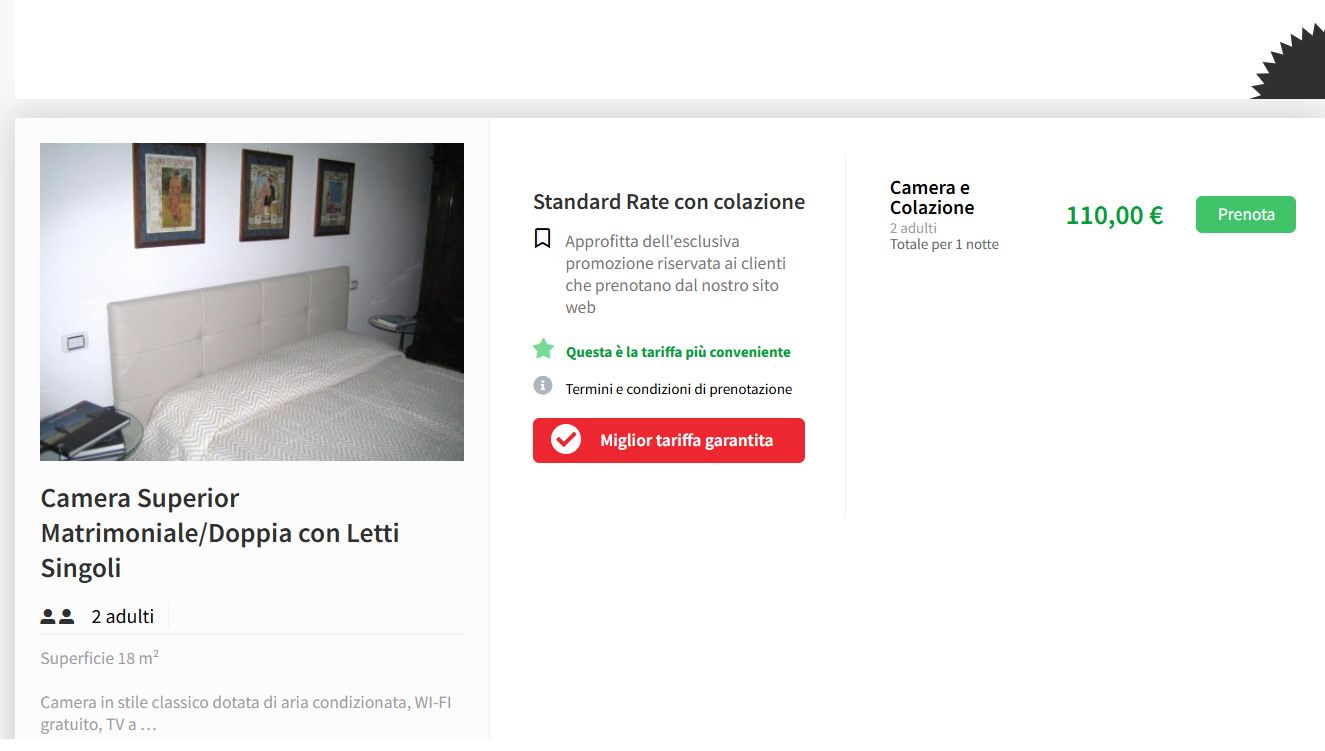Click the two-person occupancy icon
This screenshot has height=751, width=1325.
coord(57,616)
